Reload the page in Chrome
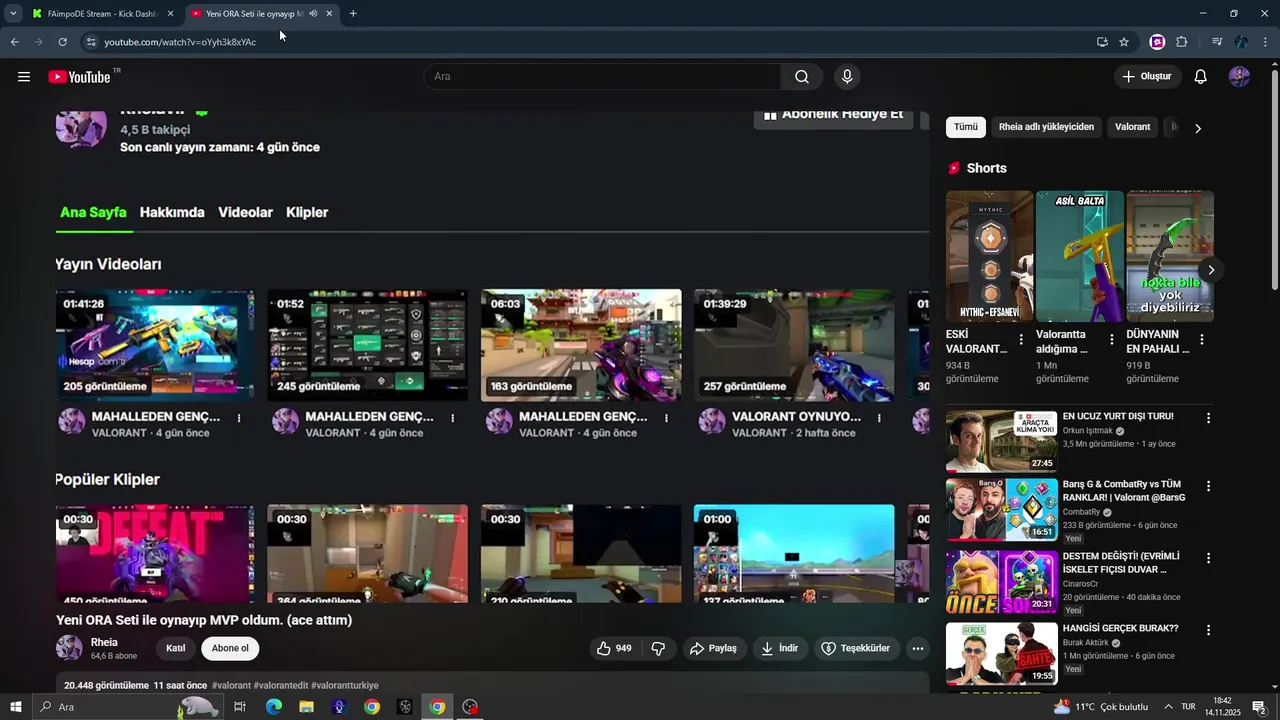The height and width of the screenshot is (720, 1280). pyautogui.click(x=62, y=42)
